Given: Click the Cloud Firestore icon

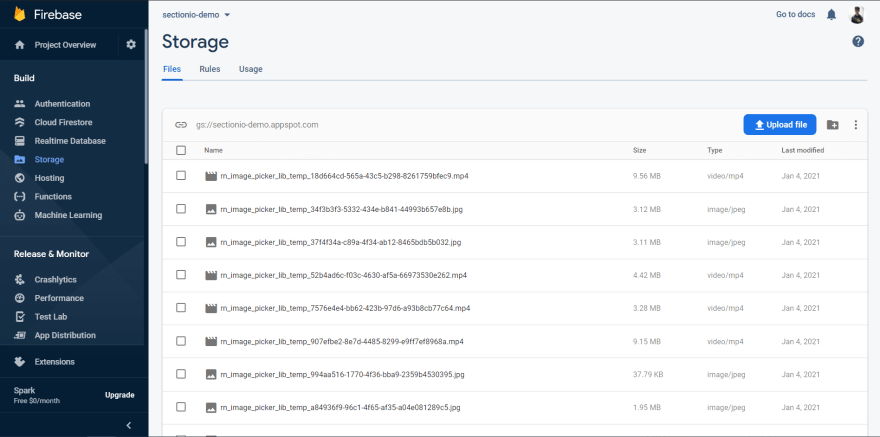Looking at the screenshot, I should 20,122.
